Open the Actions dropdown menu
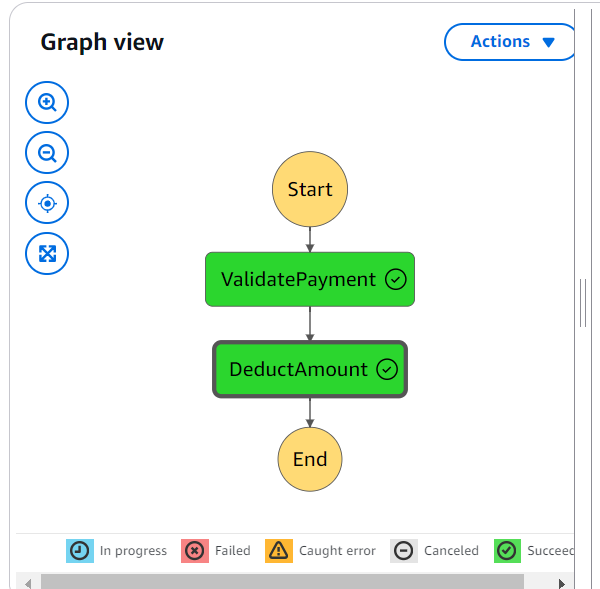600x589 pixels. (x=508, y=42)
